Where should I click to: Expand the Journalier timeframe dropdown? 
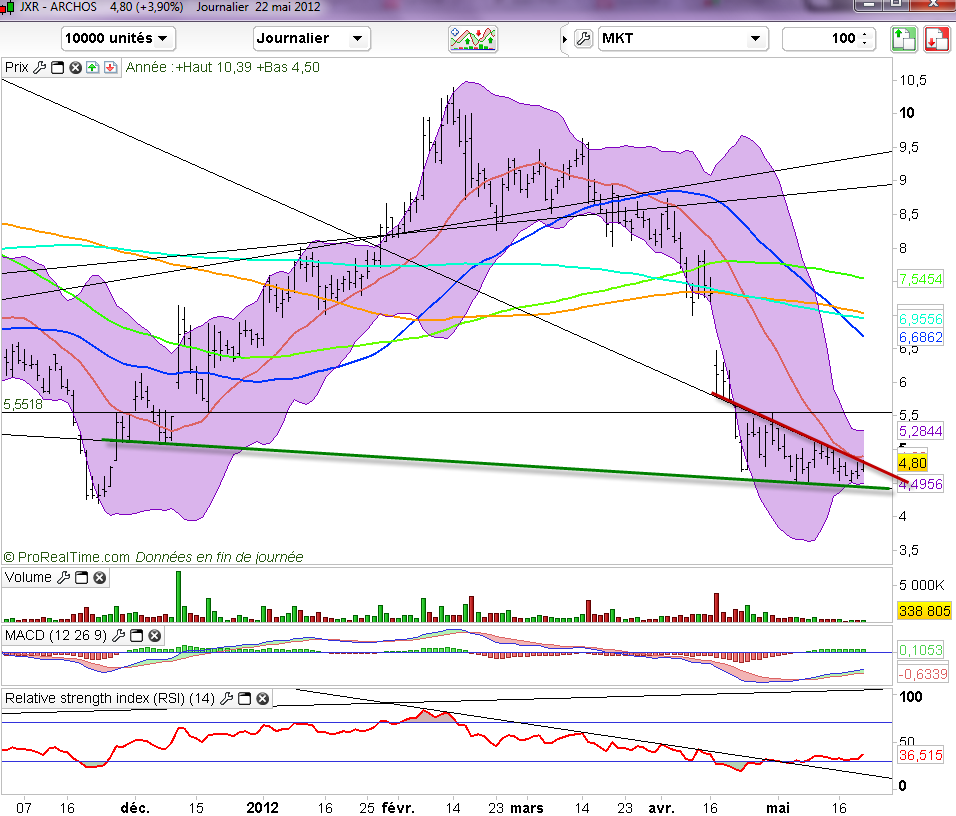[312, 39]
